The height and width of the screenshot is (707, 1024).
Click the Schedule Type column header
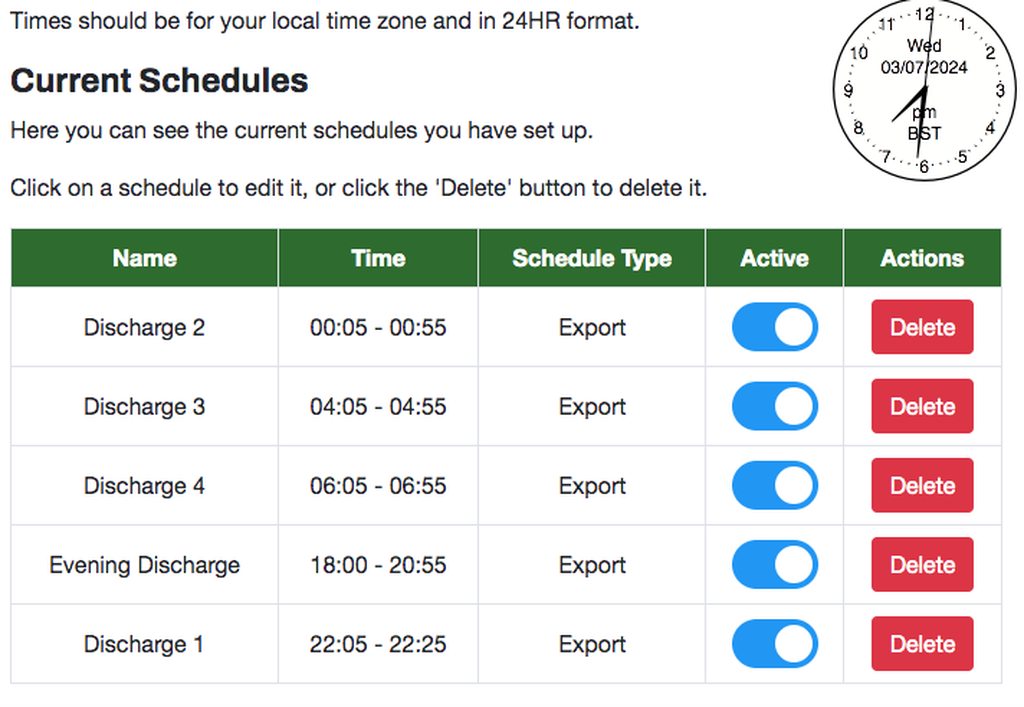point(591,258)
